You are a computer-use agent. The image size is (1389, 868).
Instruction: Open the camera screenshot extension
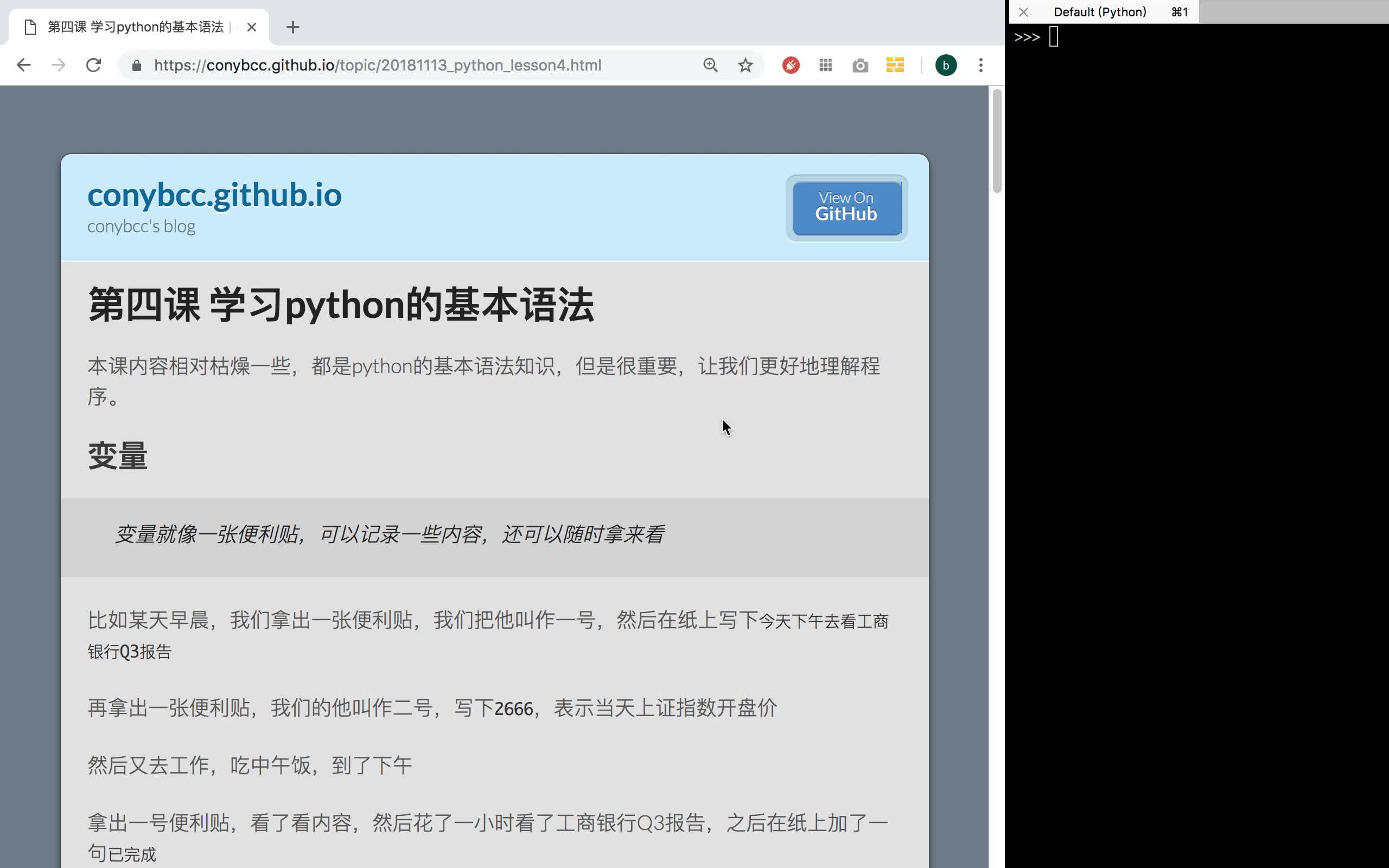860,65
